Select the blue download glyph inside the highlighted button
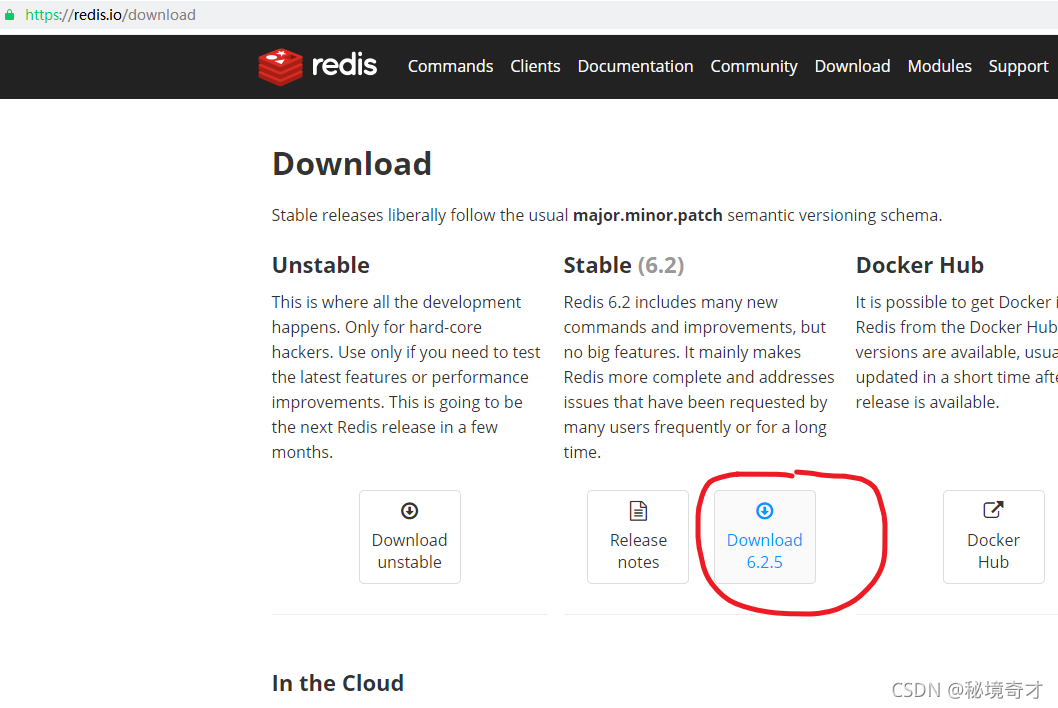The height and width of the screenshot is (708, 1058). pos(764,510)
